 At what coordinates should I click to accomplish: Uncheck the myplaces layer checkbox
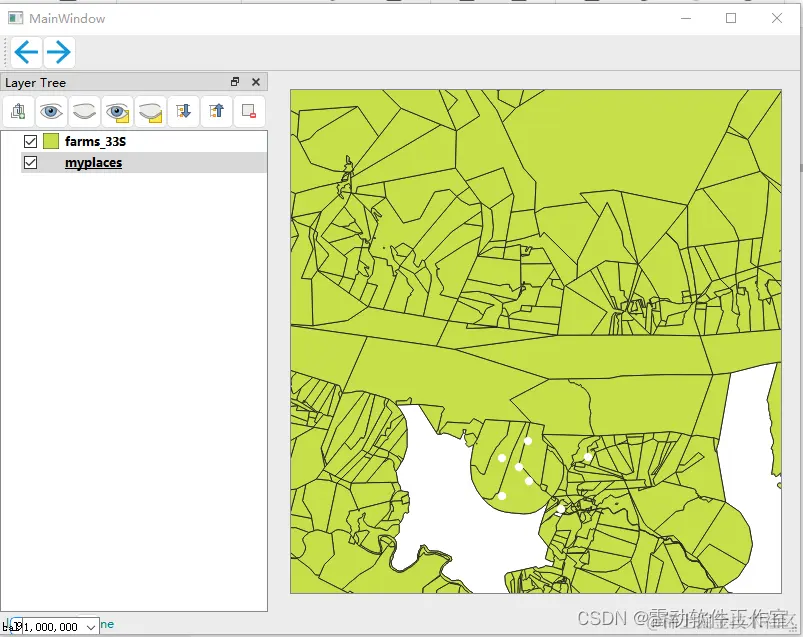point(31,163)
